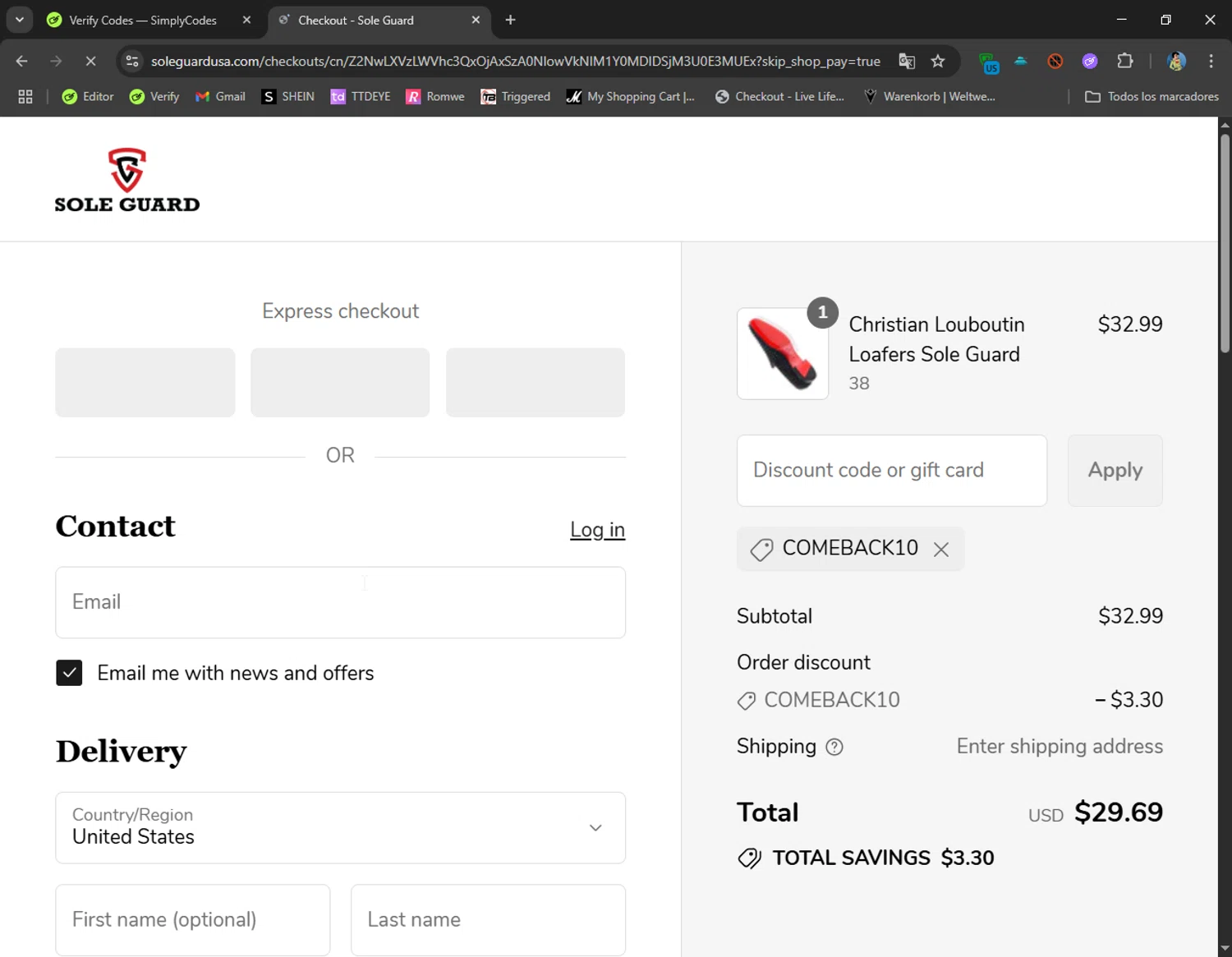This screenshot has height=957, width=1232.
Task: Open the Editor bookmark
Action: point(88,96)
